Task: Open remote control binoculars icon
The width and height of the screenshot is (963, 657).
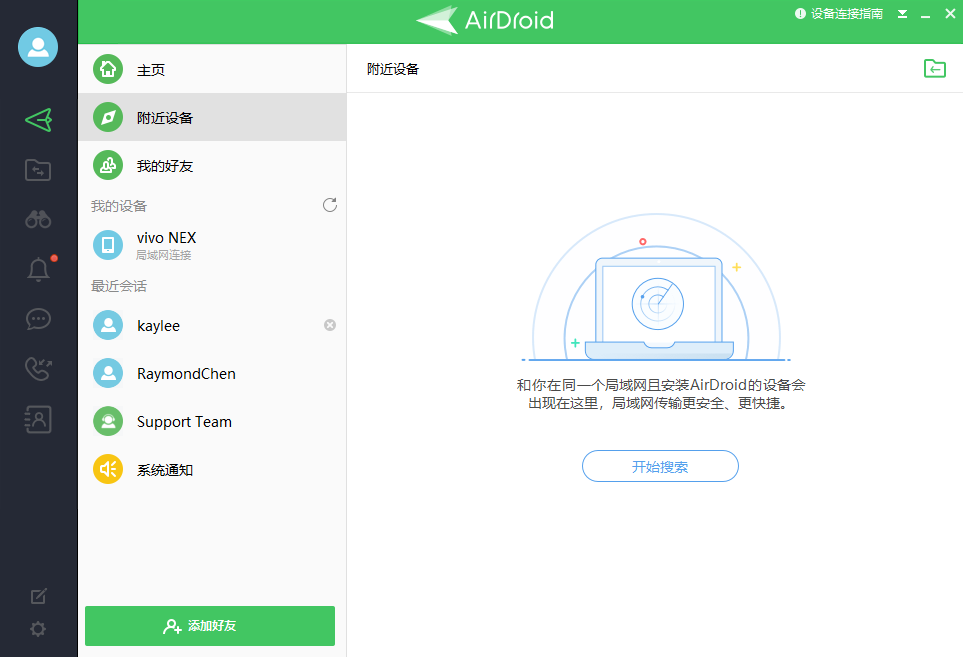Action: [38, 220]
